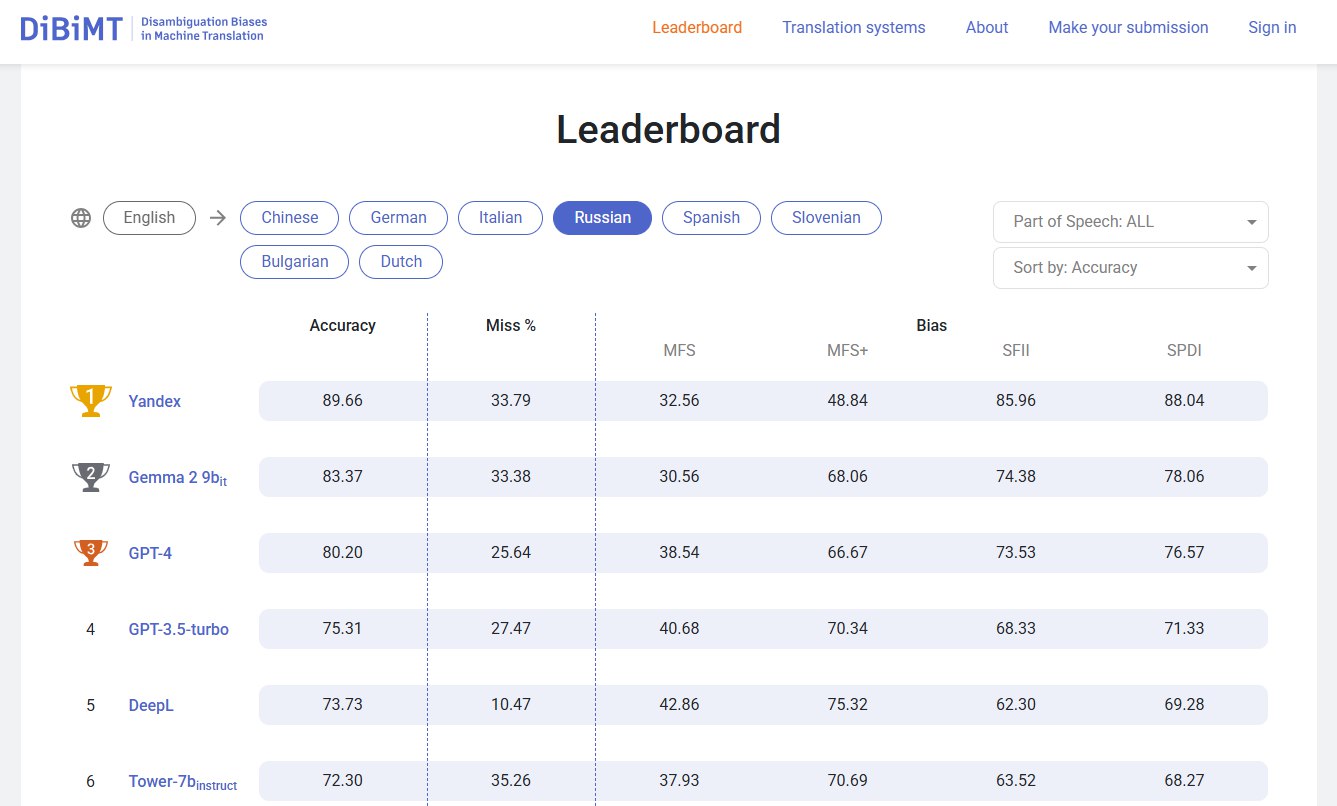Open the About page

coord(987,28)
